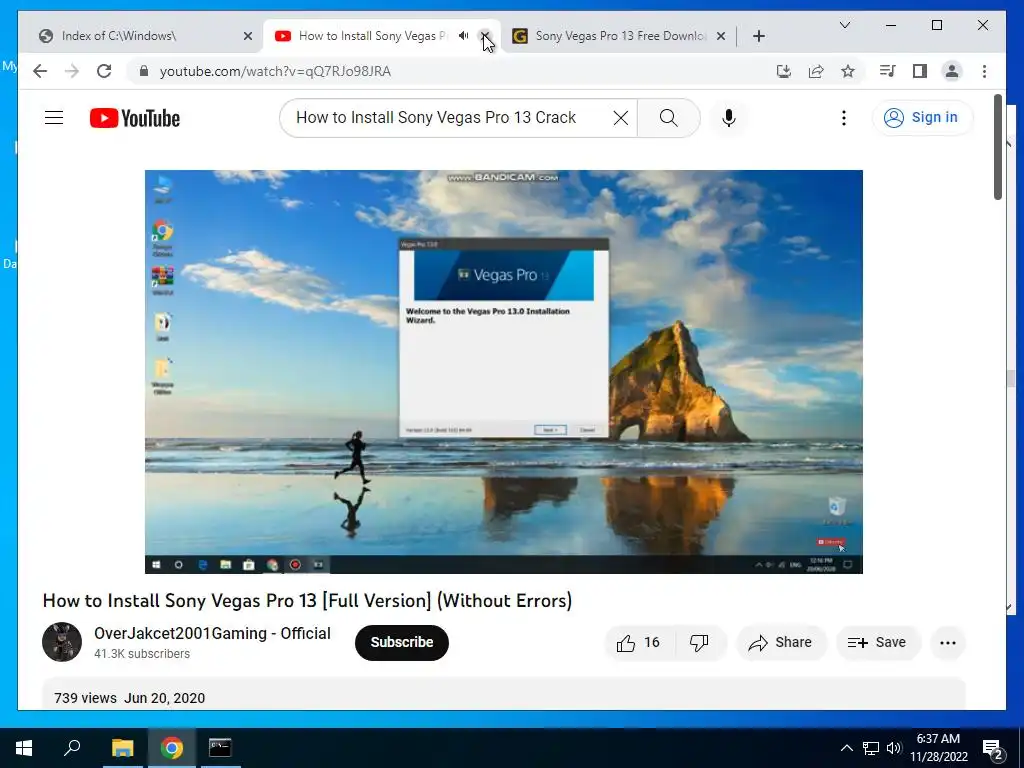This screenshot has width=1024, height=768.
Task: Open a new browser tab
Action: (x=758, y=36)
